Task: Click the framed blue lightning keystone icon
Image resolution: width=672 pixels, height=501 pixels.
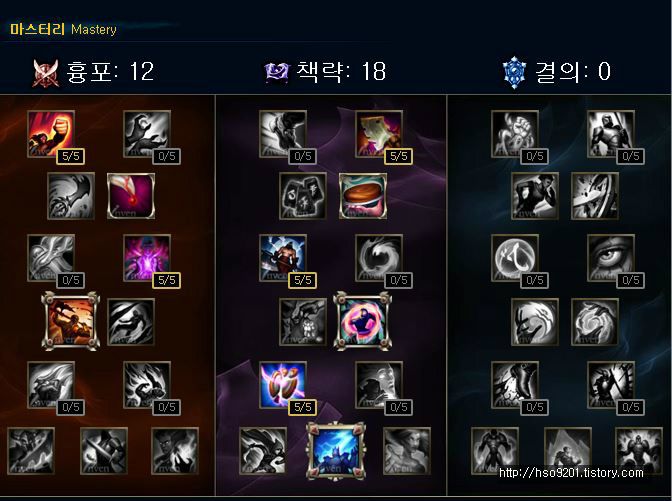Action: 336,450
